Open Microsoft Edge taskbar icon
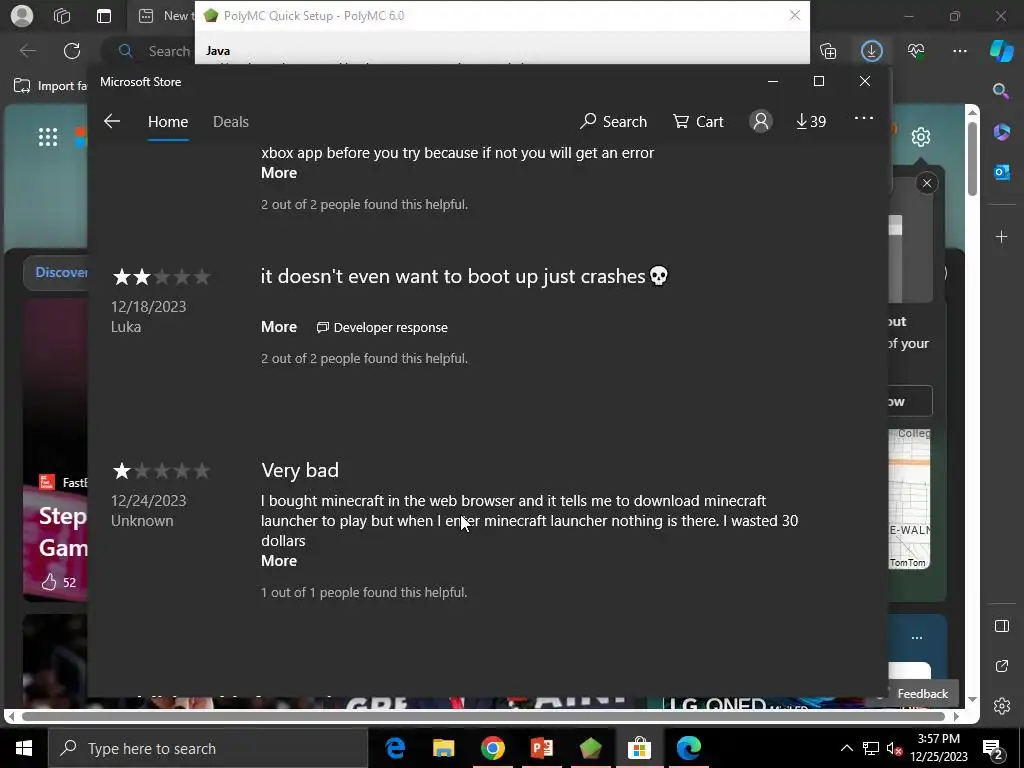The height and width of the screenshot is (768, 1024). [x=688, y=748]
